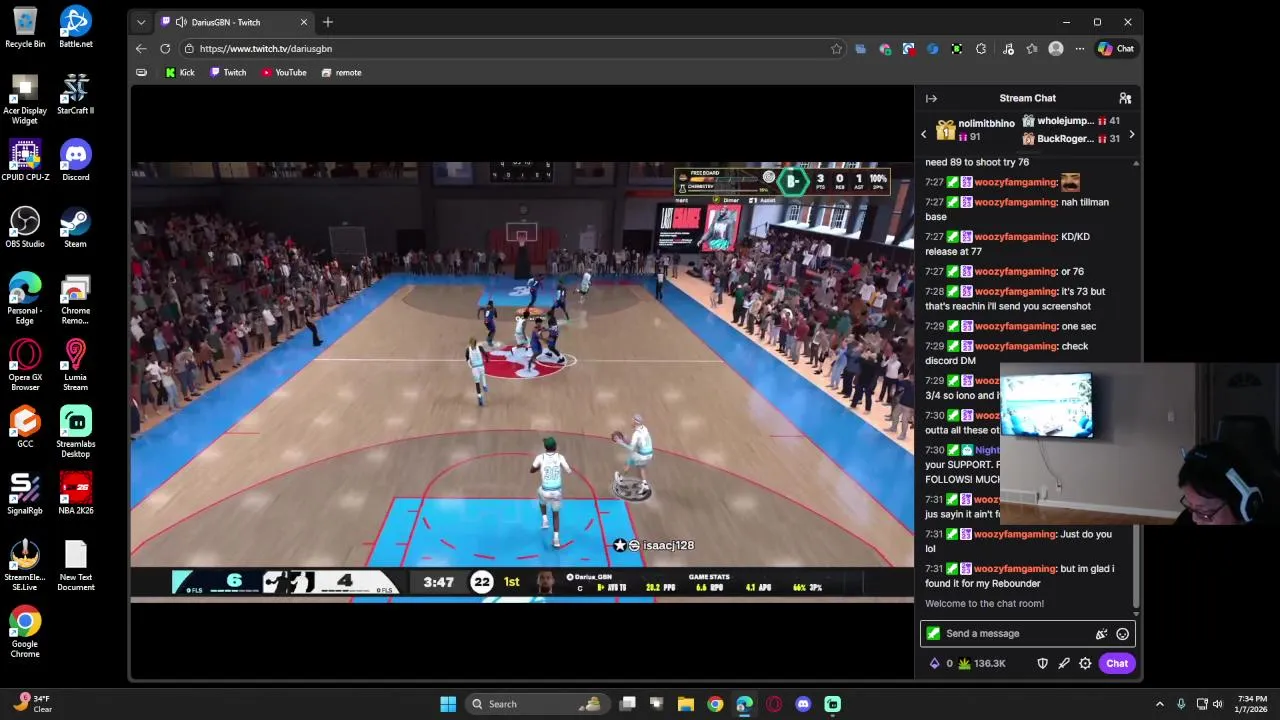Open Discord from the taskbar
The image size is (1280, 720).
[x=803, y=704]
